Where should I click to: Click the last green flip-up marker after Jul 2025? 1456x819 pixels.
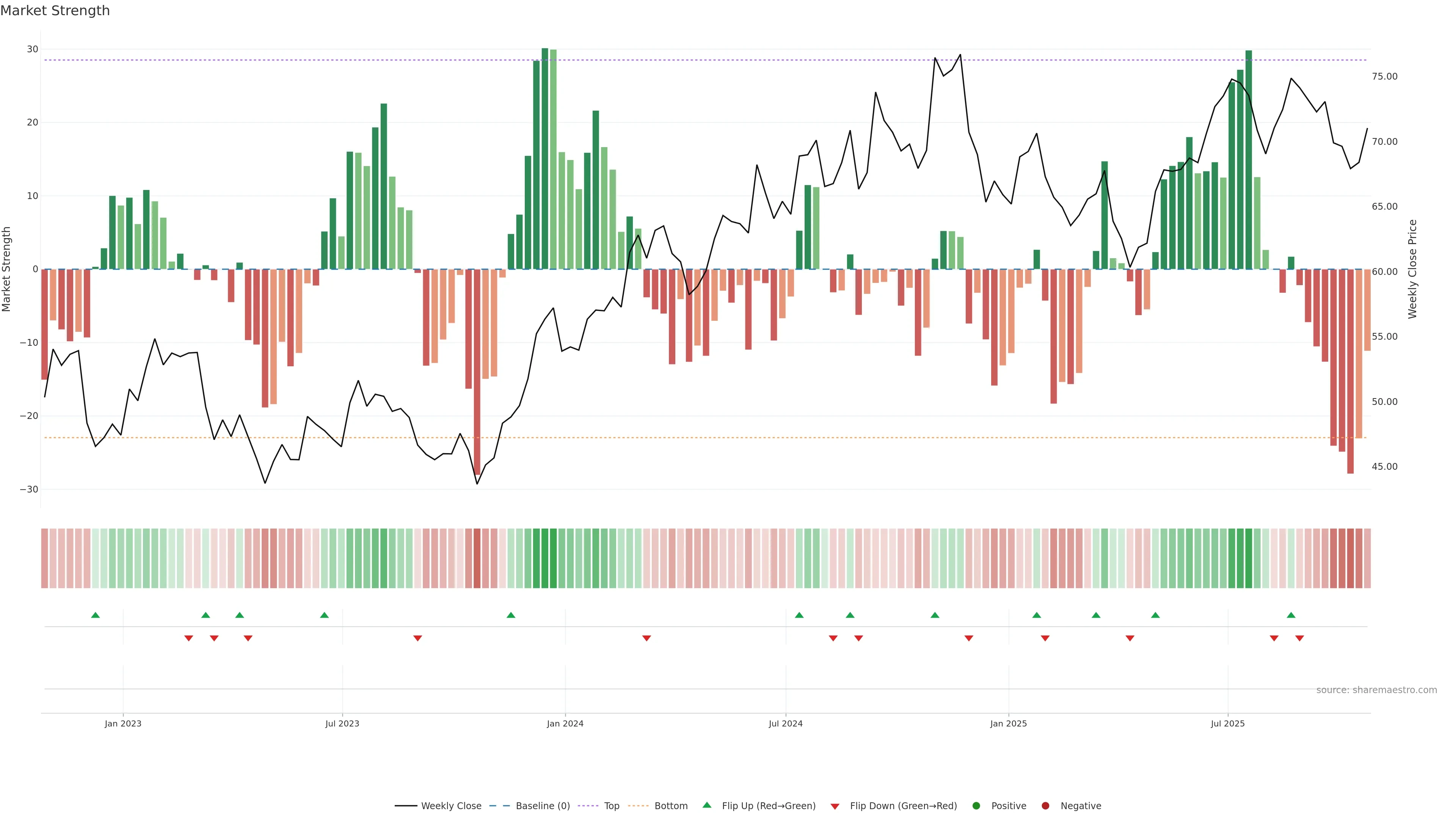tap(1291, 615)
